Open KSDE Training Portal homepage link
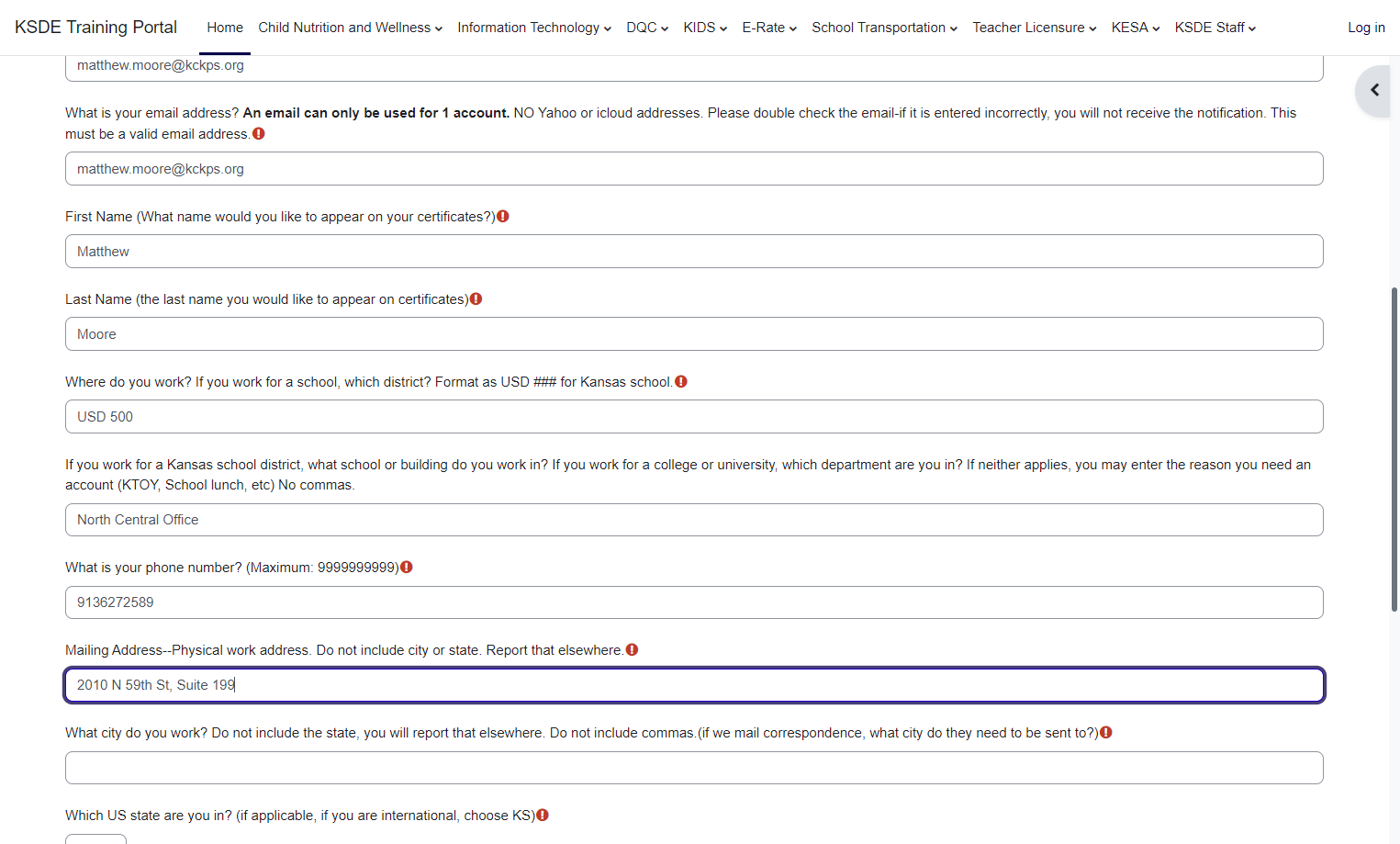Screen dimensions: 1400x844 coord(95,28)
